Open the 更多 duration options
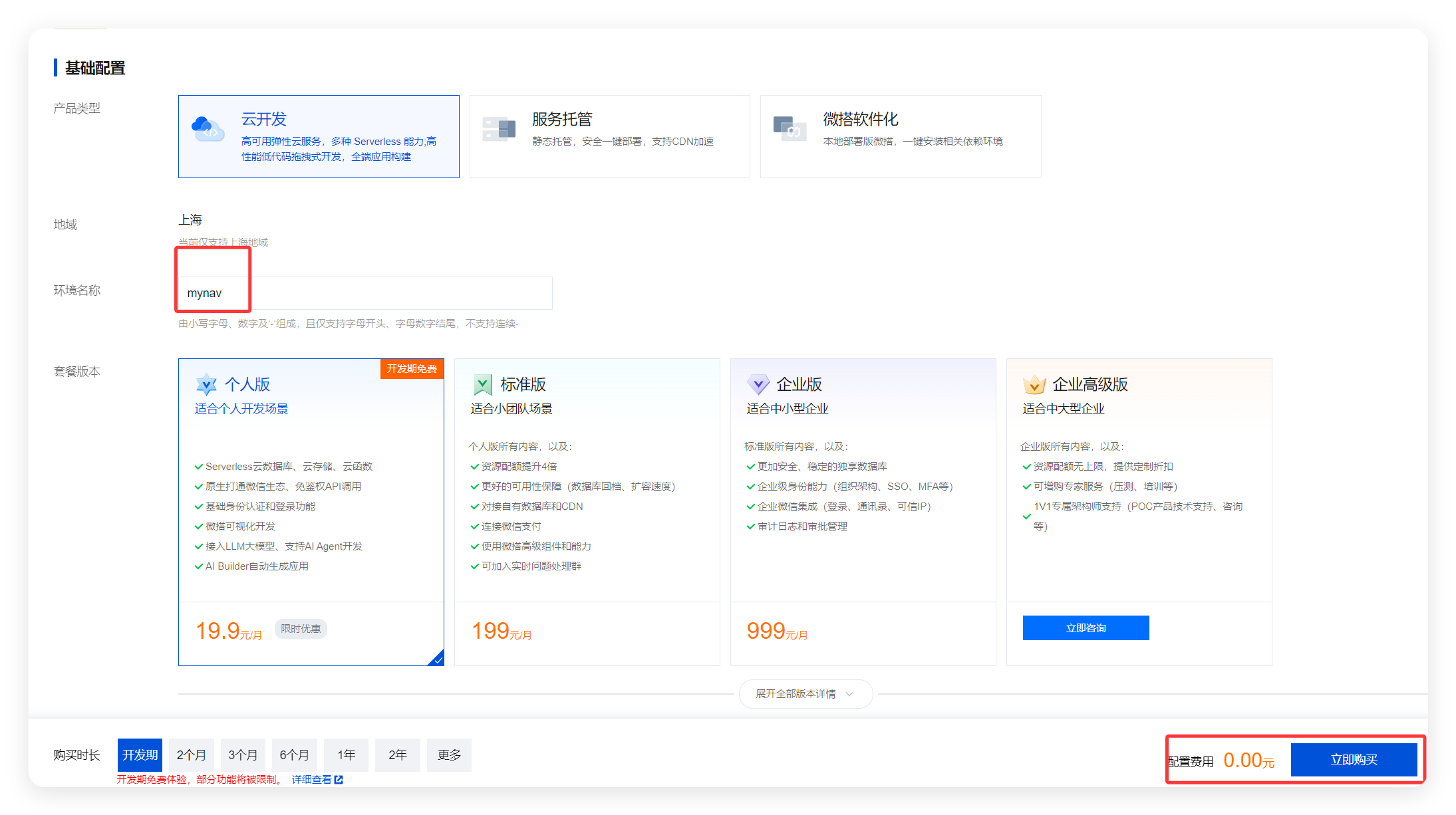 click(449, 755)
